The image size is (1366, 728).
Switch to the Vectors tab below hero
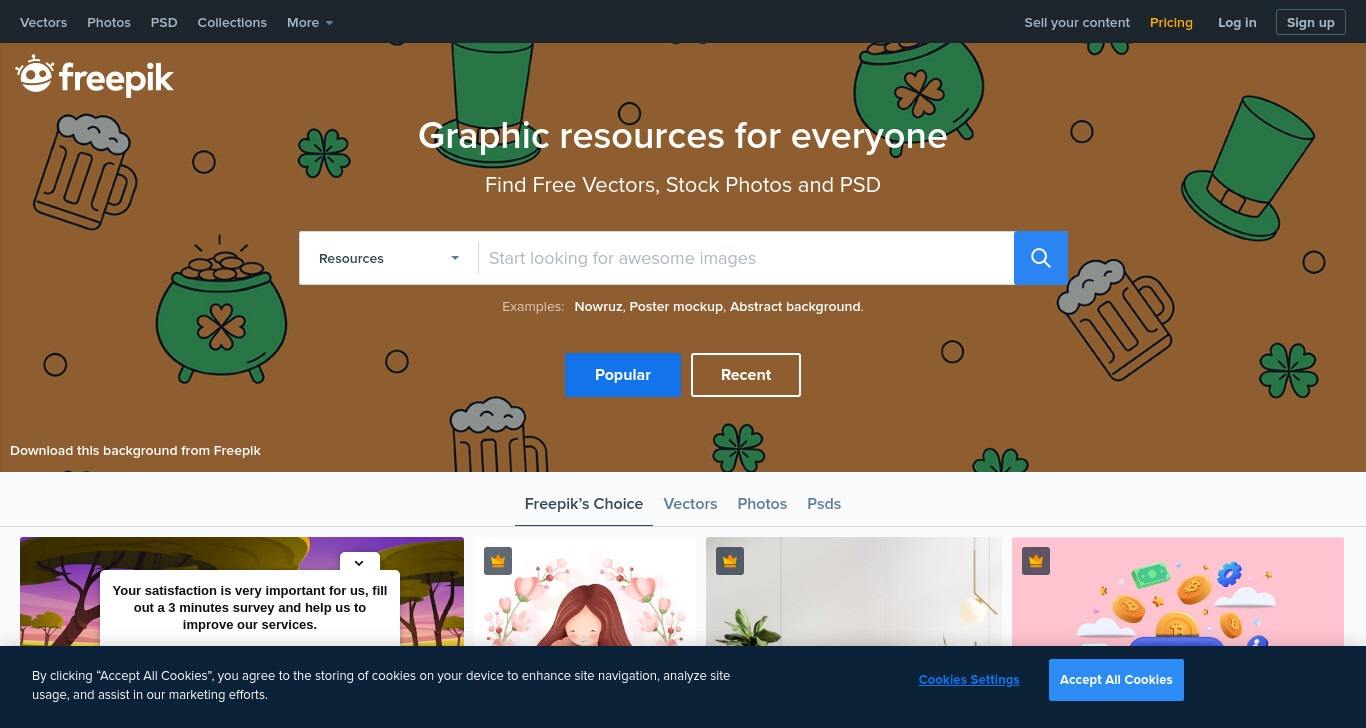click(690, 504)
